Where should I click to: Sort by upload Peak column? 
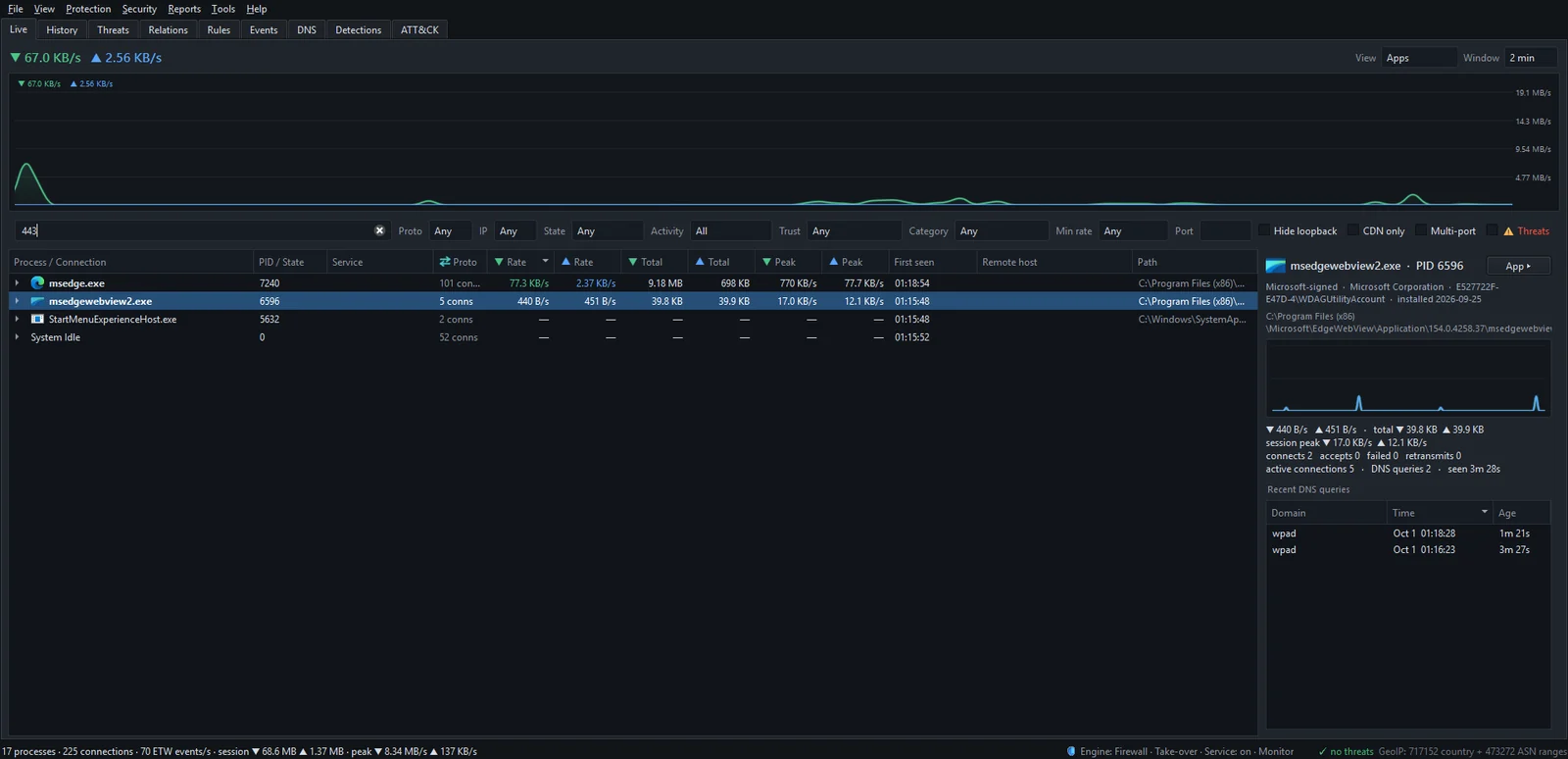tap(856, 262)
